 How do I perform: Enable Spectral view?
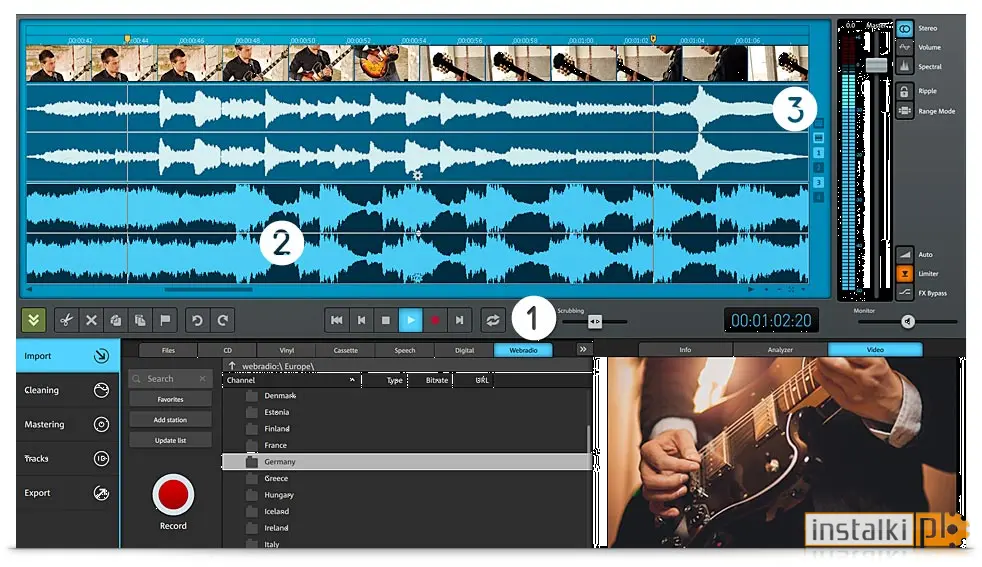(x=904, y=66)
